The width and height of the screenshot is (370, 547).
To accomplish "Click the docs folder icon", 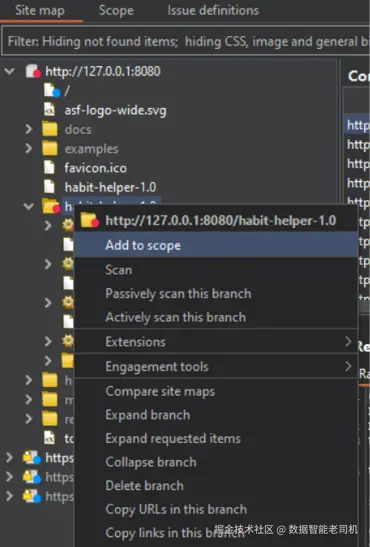I will (x=50, y=129).
